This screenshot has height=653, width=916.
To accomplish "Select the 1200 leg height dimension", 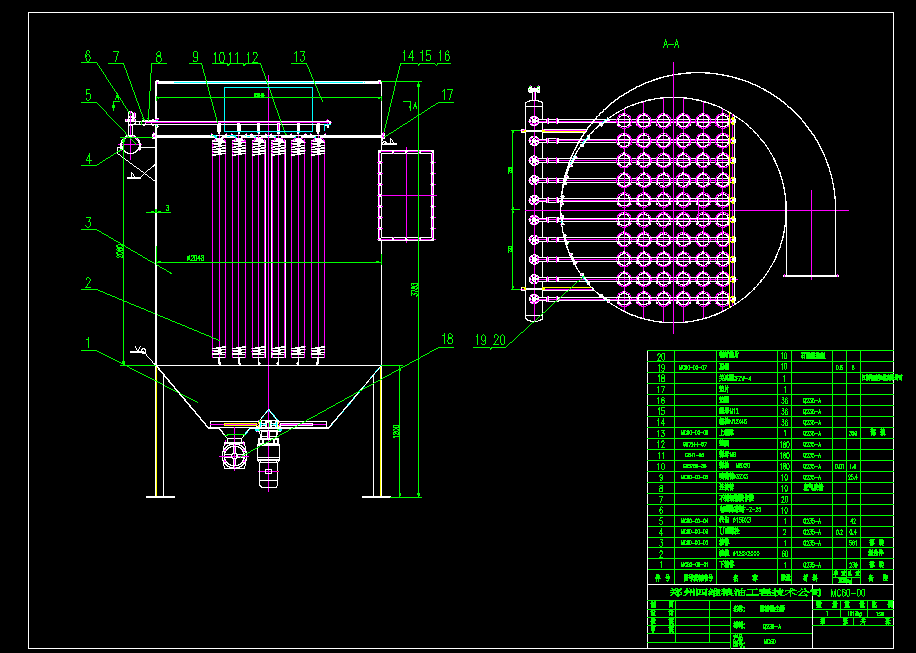I will [x=397, y=431].
